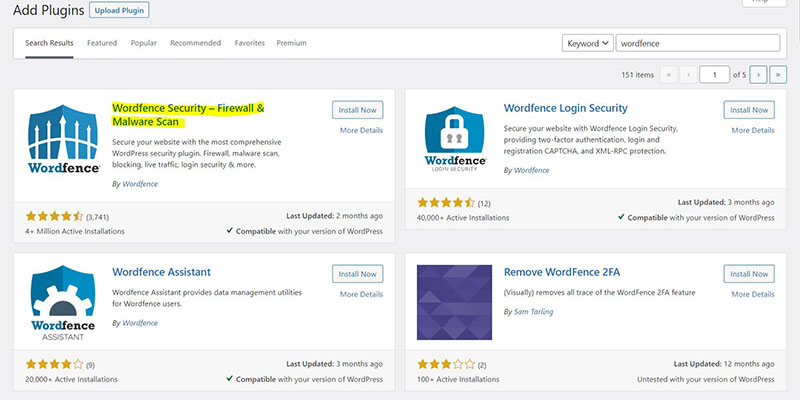Image resolution: width=800 pixels, height=400 pixels.
Task: Click the 100+ Active Installations text
Action: tap(458, 379)
